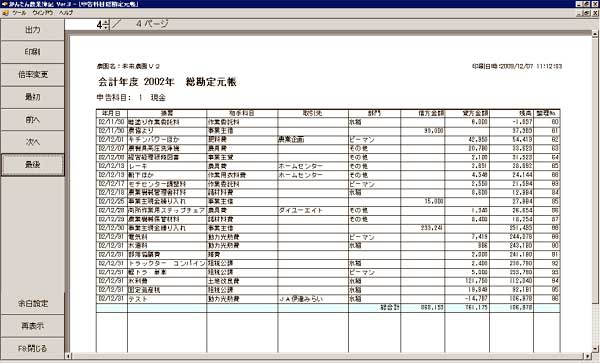This screenshot has height=363, width=600.
Task: Click the vertical scrollbar up arrow
Action: click(x=595, y=34)
